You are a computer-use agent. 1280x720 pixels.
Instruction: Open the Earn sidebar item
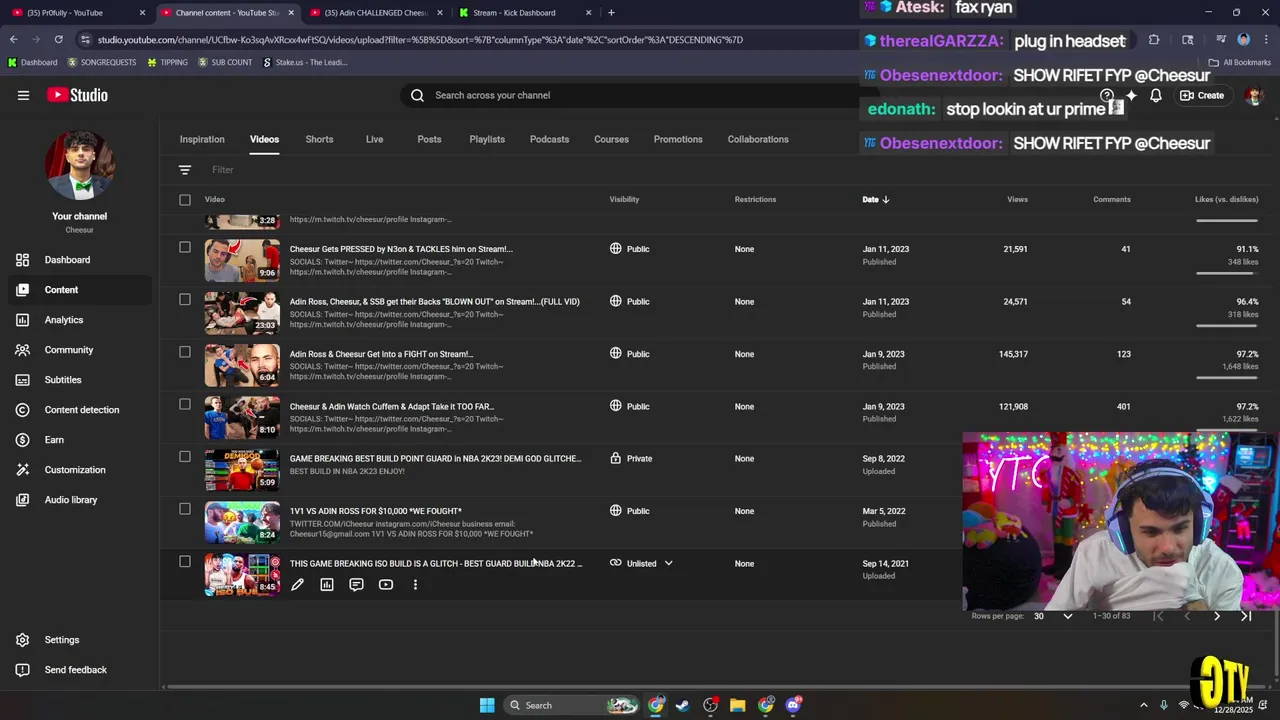pyautogui.click(x=79, y=440)
